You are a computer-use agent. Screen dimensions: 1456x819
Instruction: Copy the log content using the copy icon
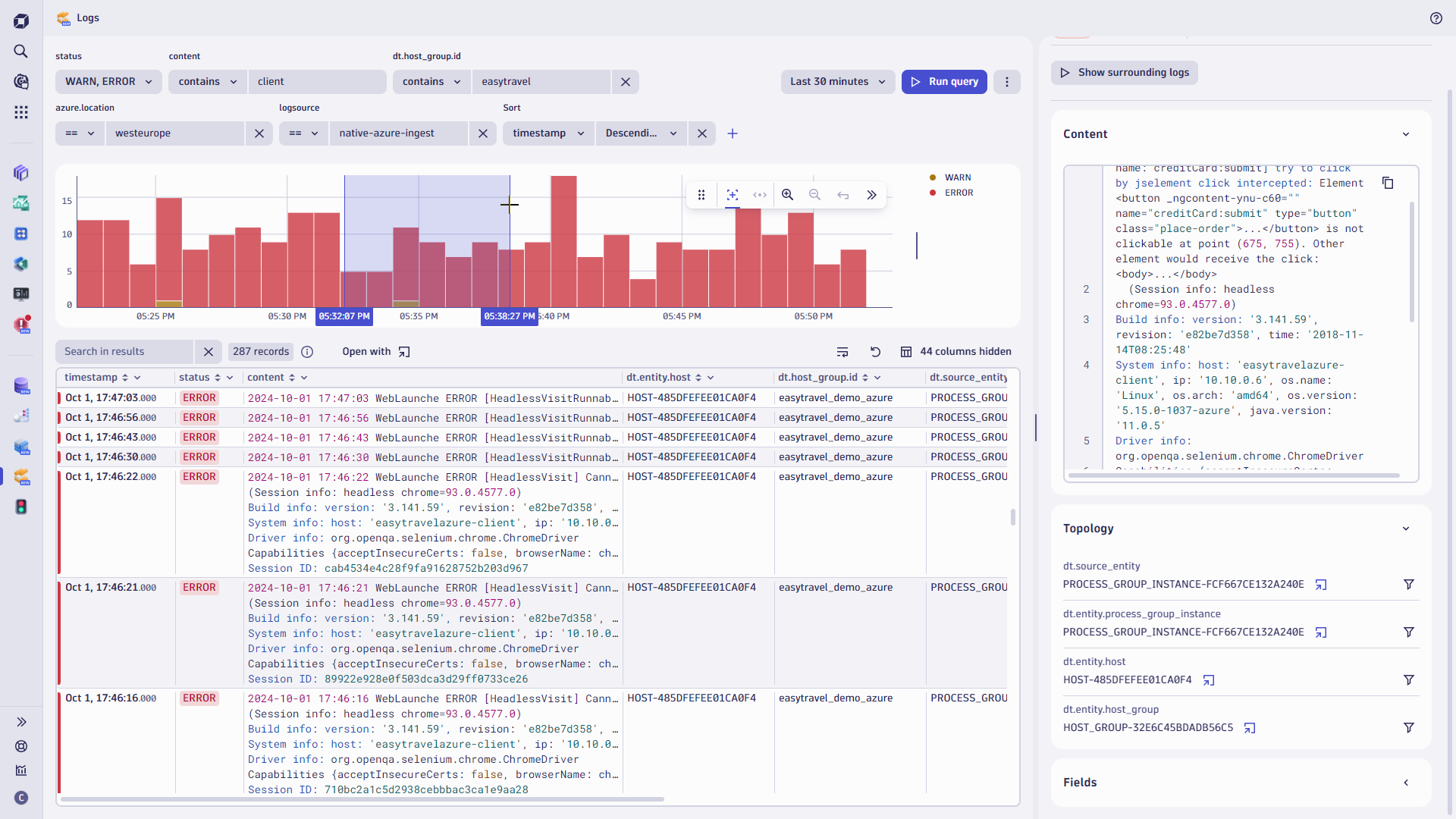pyautogui.click(x=1389, y=183)
